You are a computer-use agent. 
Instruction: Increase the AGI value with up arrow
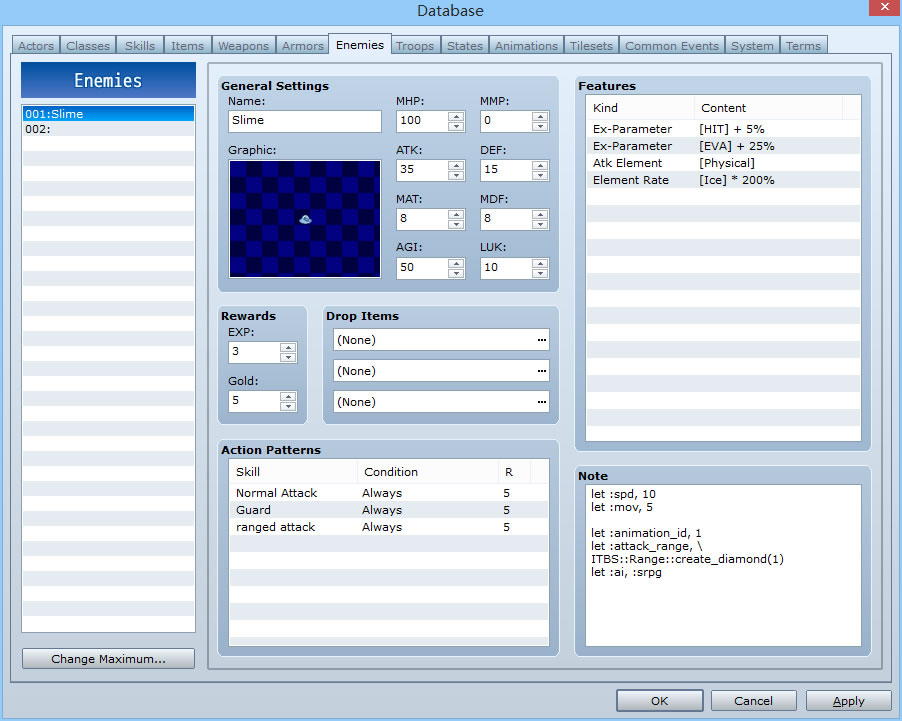pos(456,263)
